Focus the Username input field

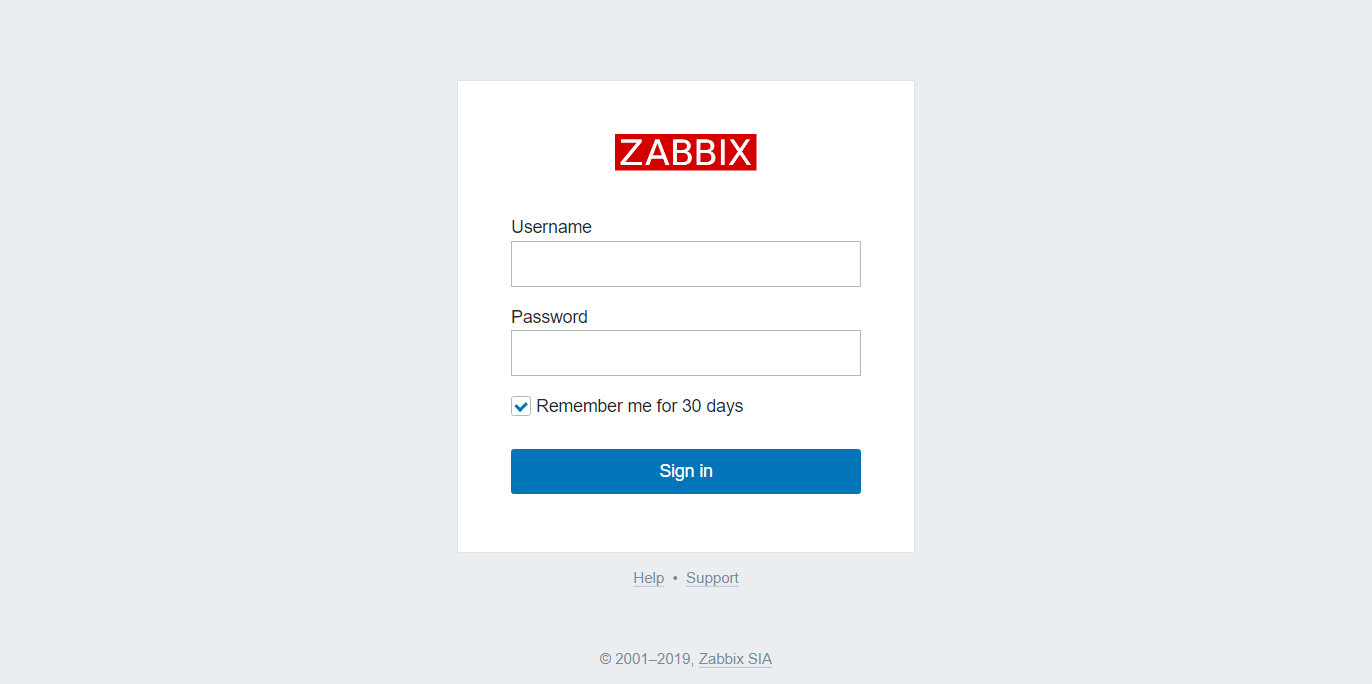685,264
